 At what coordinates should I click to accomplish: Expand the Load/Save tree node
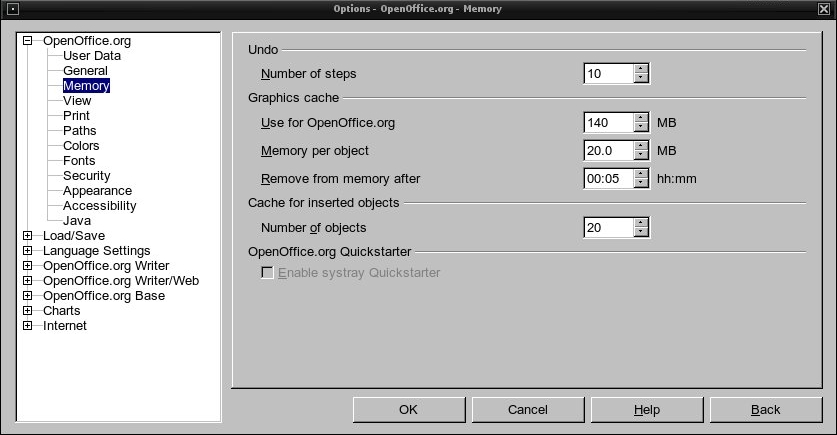click(28, 235)
